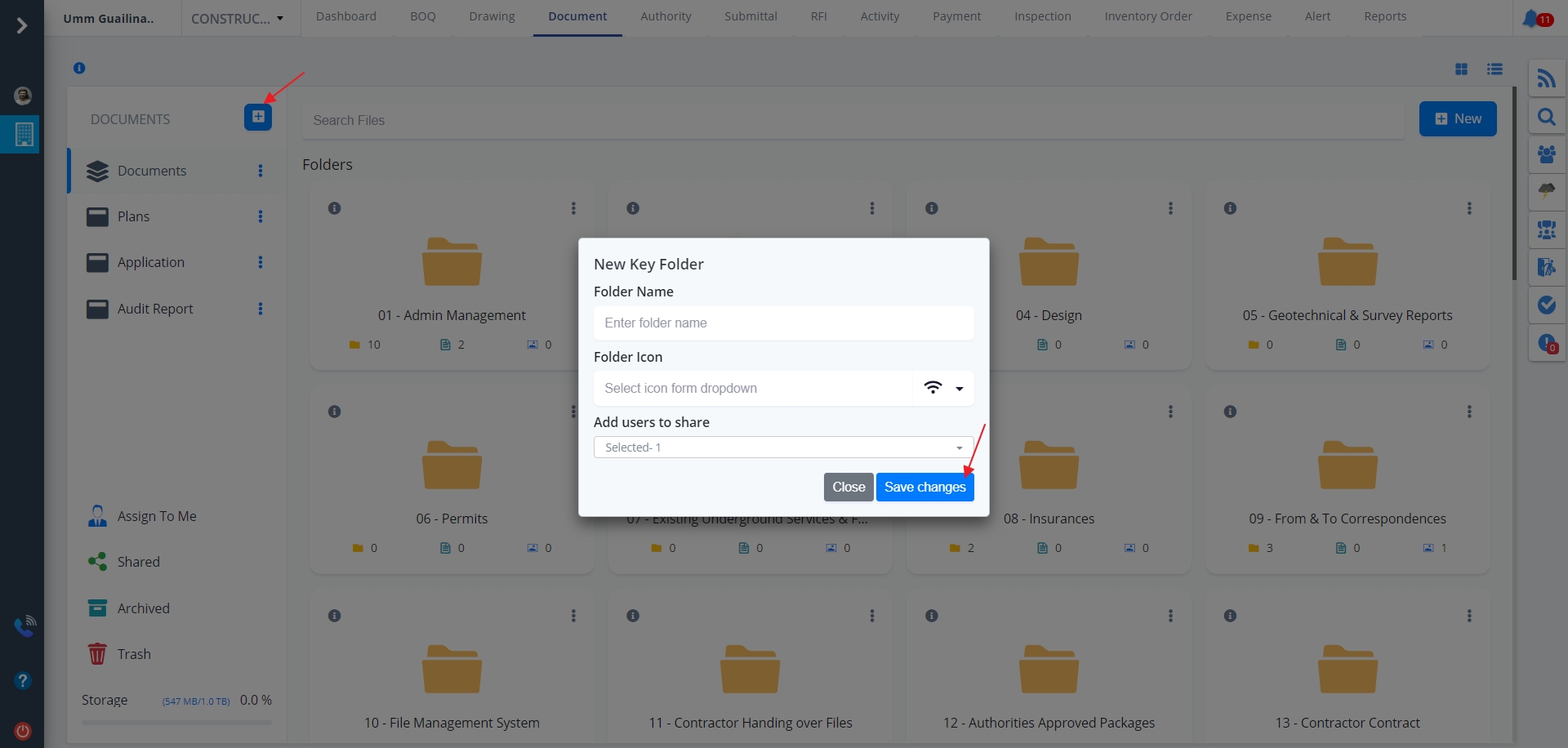
Task: Open the CONSTRUC... project dropdown
Action: tap(238, 18)
